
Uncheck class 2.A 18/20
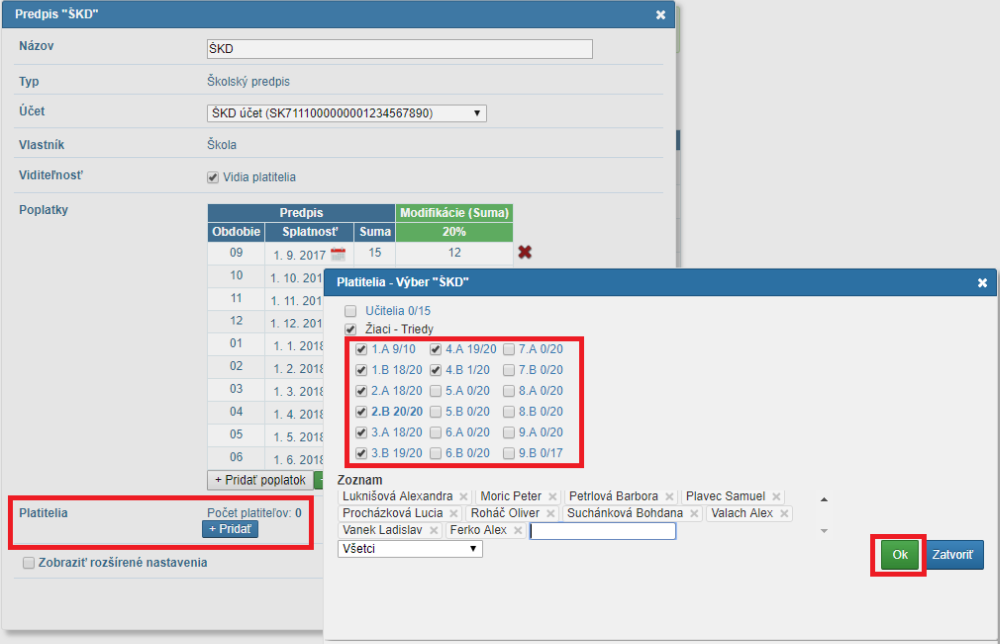361,391
